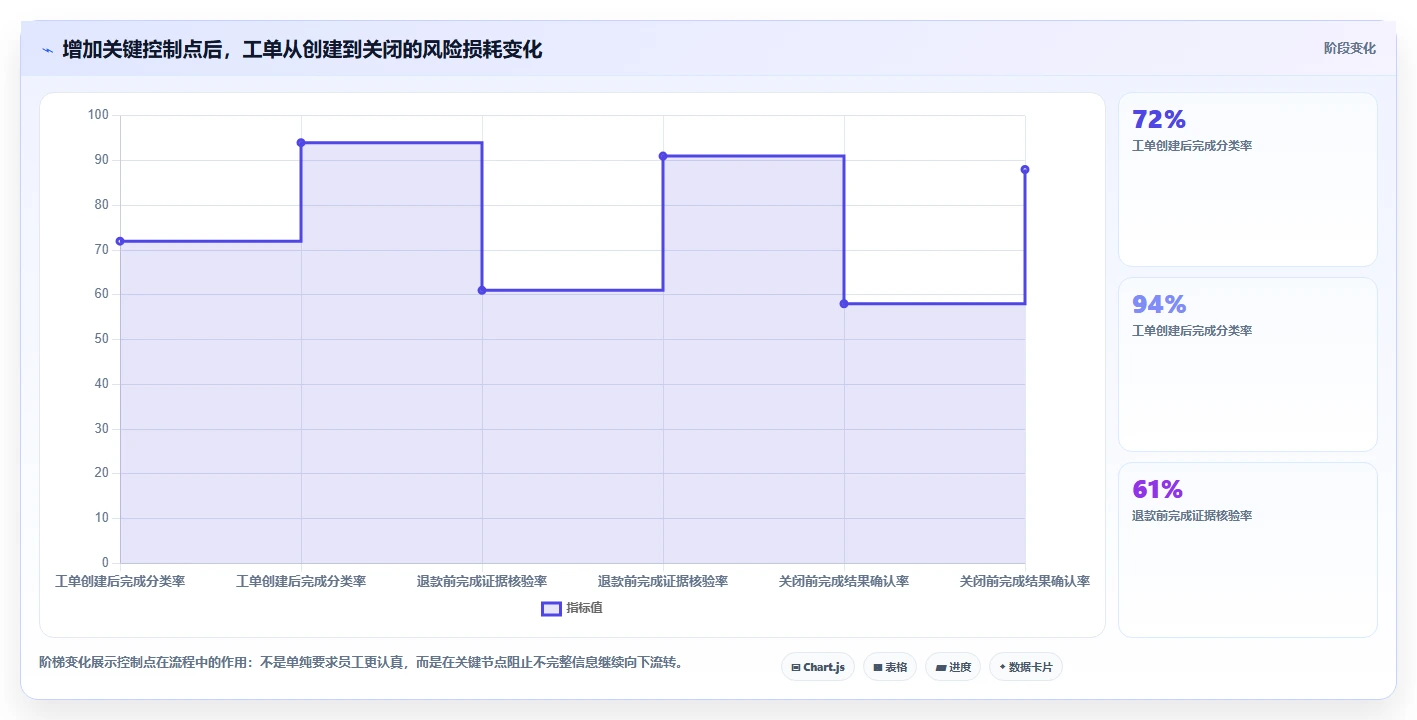Click the y-axis label 0
1417x720 pixels.
(105, 563)
